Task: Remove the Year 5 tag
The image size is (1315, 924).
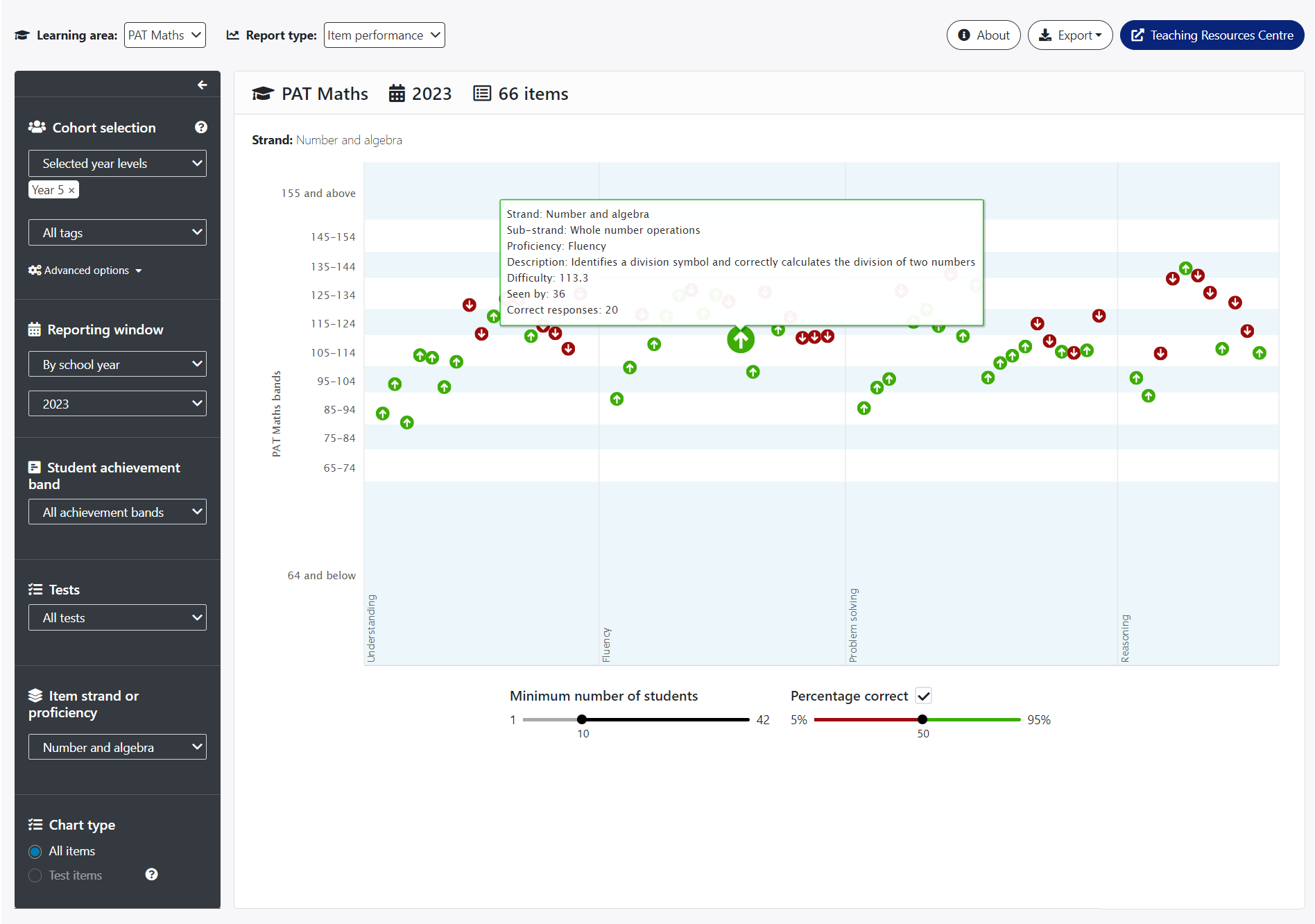Action: click(x=71, y=190)
